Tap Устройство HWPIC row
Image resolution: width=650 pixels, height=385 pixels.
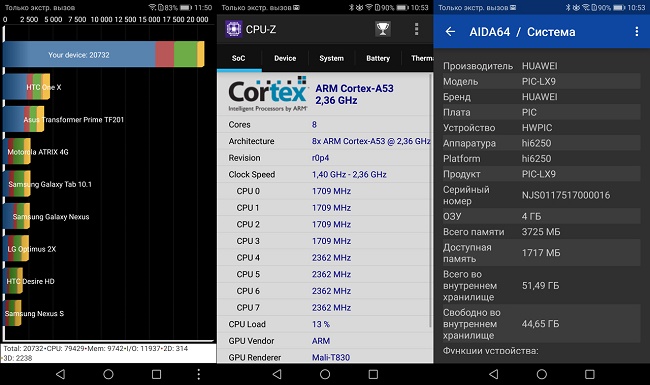coord(541,128)
